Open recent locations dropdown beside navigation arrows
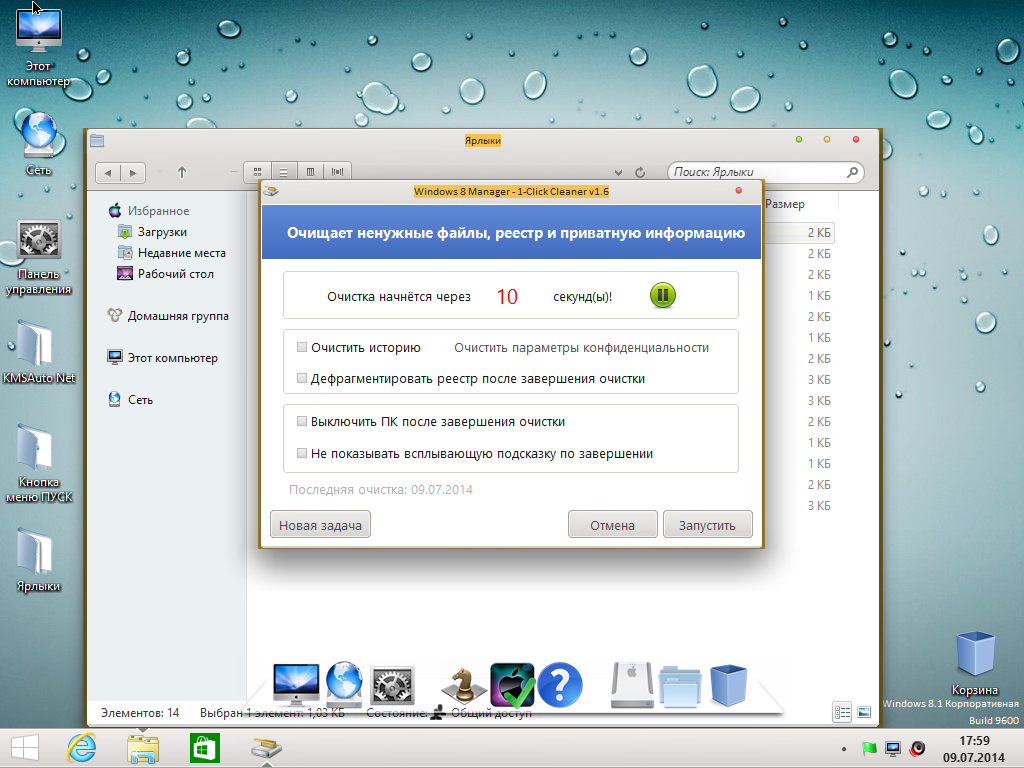This screenshot has height=768, width=1024. point(159,172)
